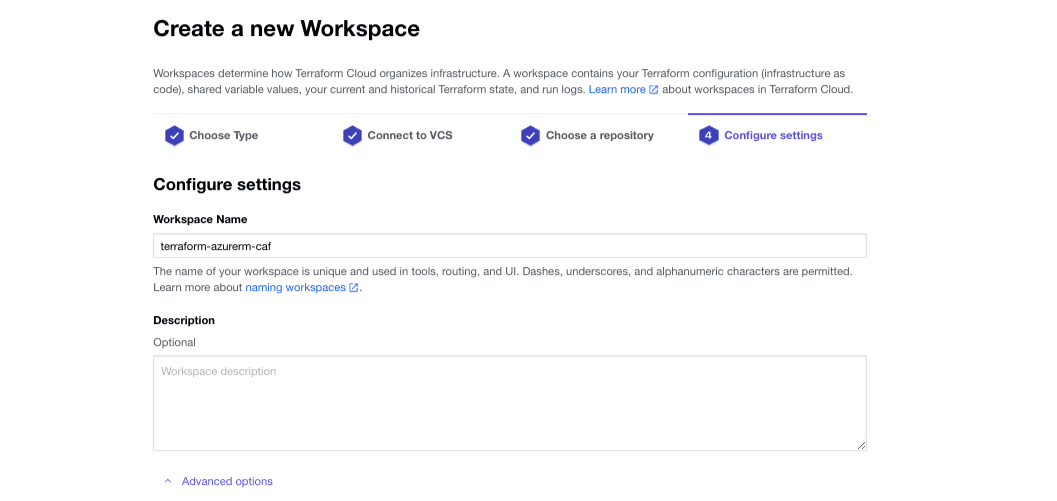Click the Workspace Name field label
The image size is (1057, 501).
(200, 219)
